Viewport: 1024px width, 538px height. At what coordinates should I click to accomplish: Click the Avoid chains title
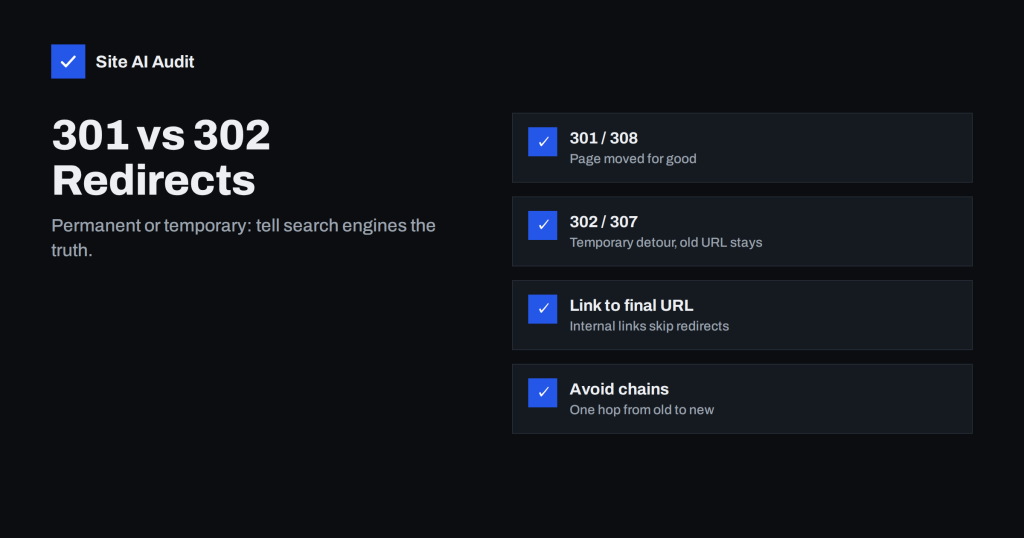[x=619, y=389]
